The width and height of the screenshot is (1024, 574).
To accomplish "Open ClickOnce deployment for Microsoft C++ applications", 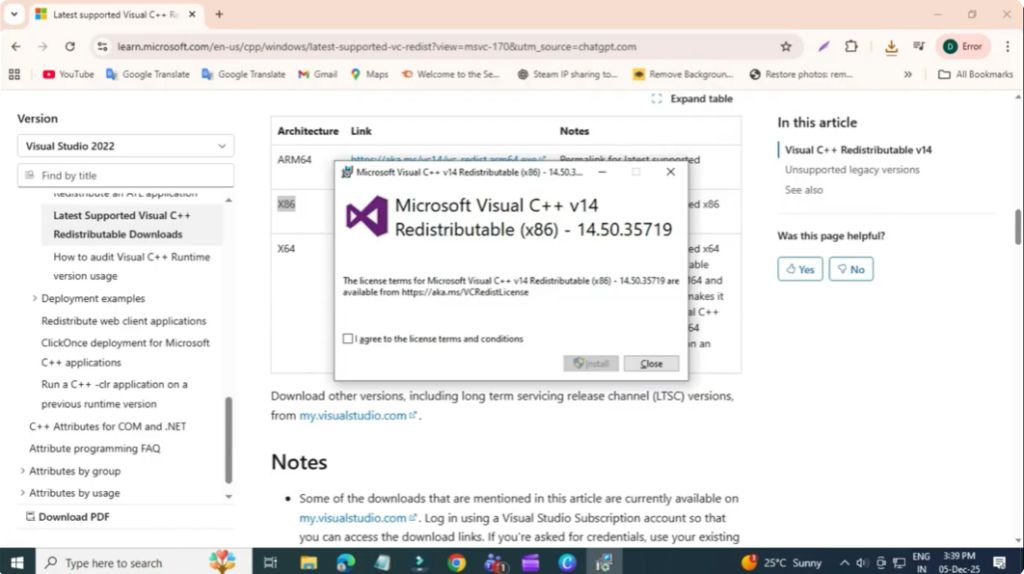I will (125, 353).
